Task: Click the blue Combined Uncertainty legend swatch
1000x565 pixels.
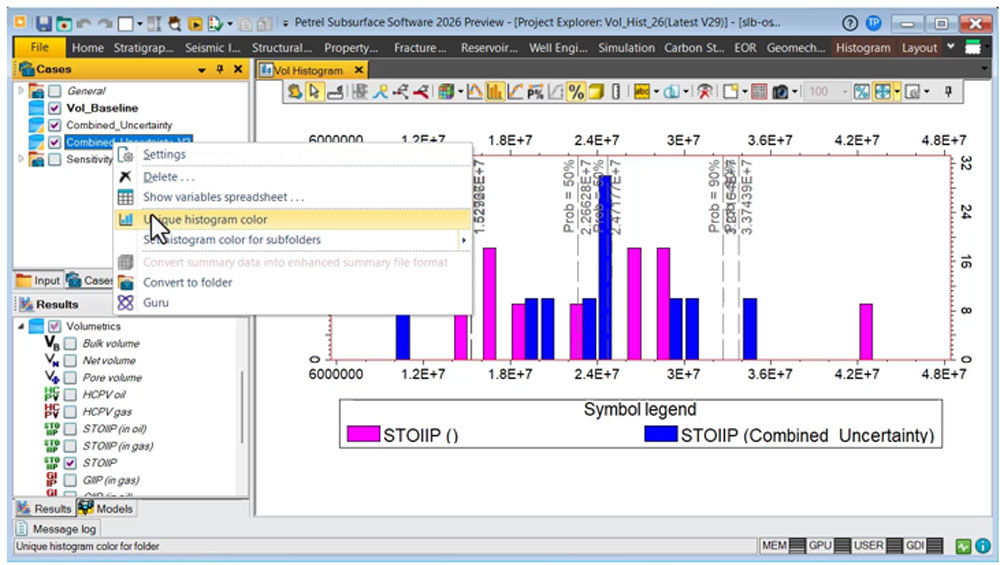Action: click(x=660, y=434)
